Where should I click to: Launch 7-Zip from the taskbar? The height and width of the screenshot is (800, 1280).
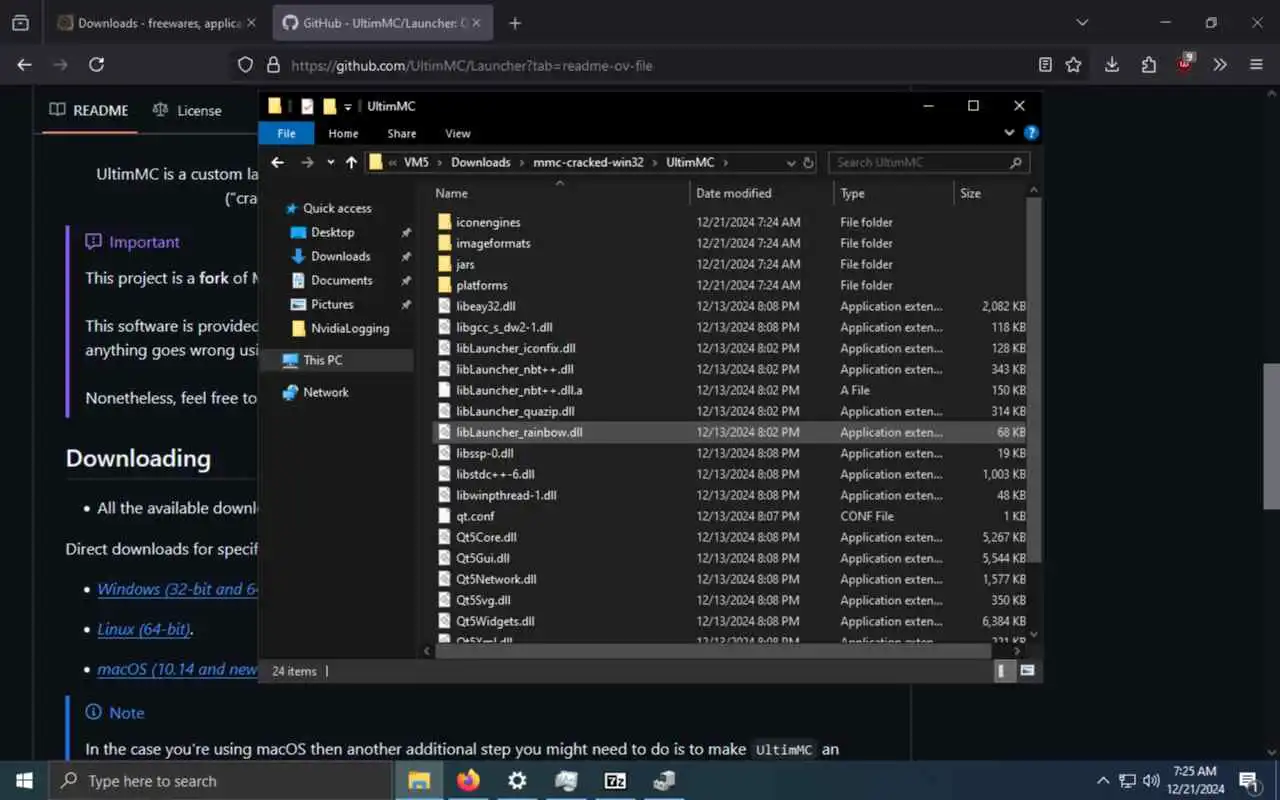[615, 781]
